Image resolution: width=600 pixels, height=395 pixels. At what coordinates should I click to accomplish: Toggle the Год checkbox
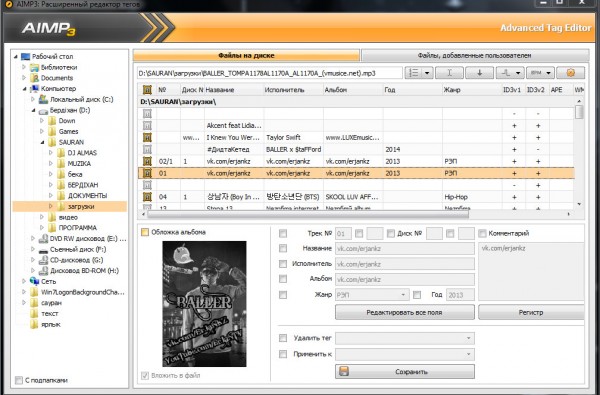coord(417,295)
